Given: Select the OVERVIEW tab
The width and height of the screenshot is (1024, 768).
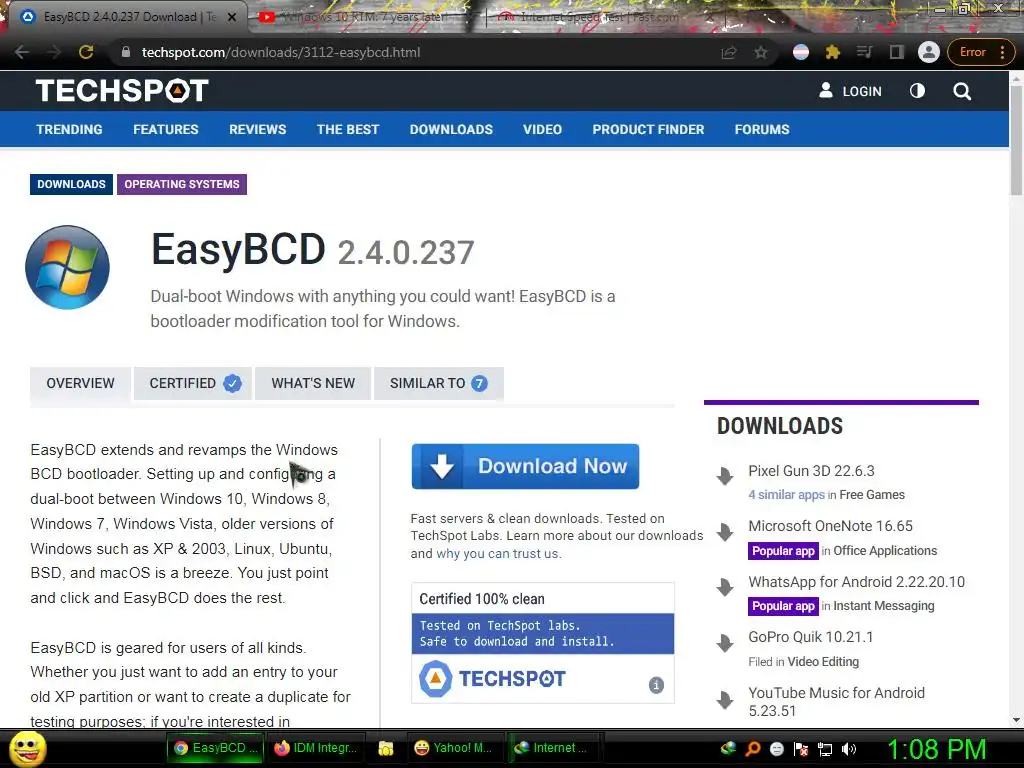Looking at the screenshot, I should tap(80, 383).
